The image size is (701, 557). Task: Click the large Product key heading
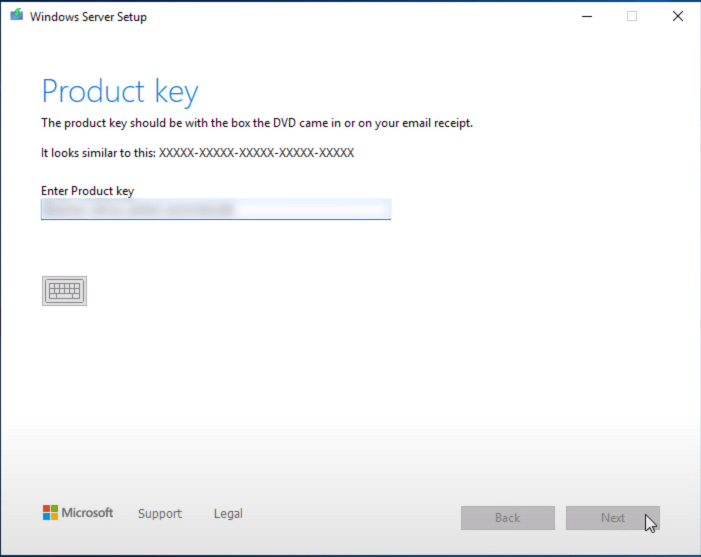[x=120, y=92]
